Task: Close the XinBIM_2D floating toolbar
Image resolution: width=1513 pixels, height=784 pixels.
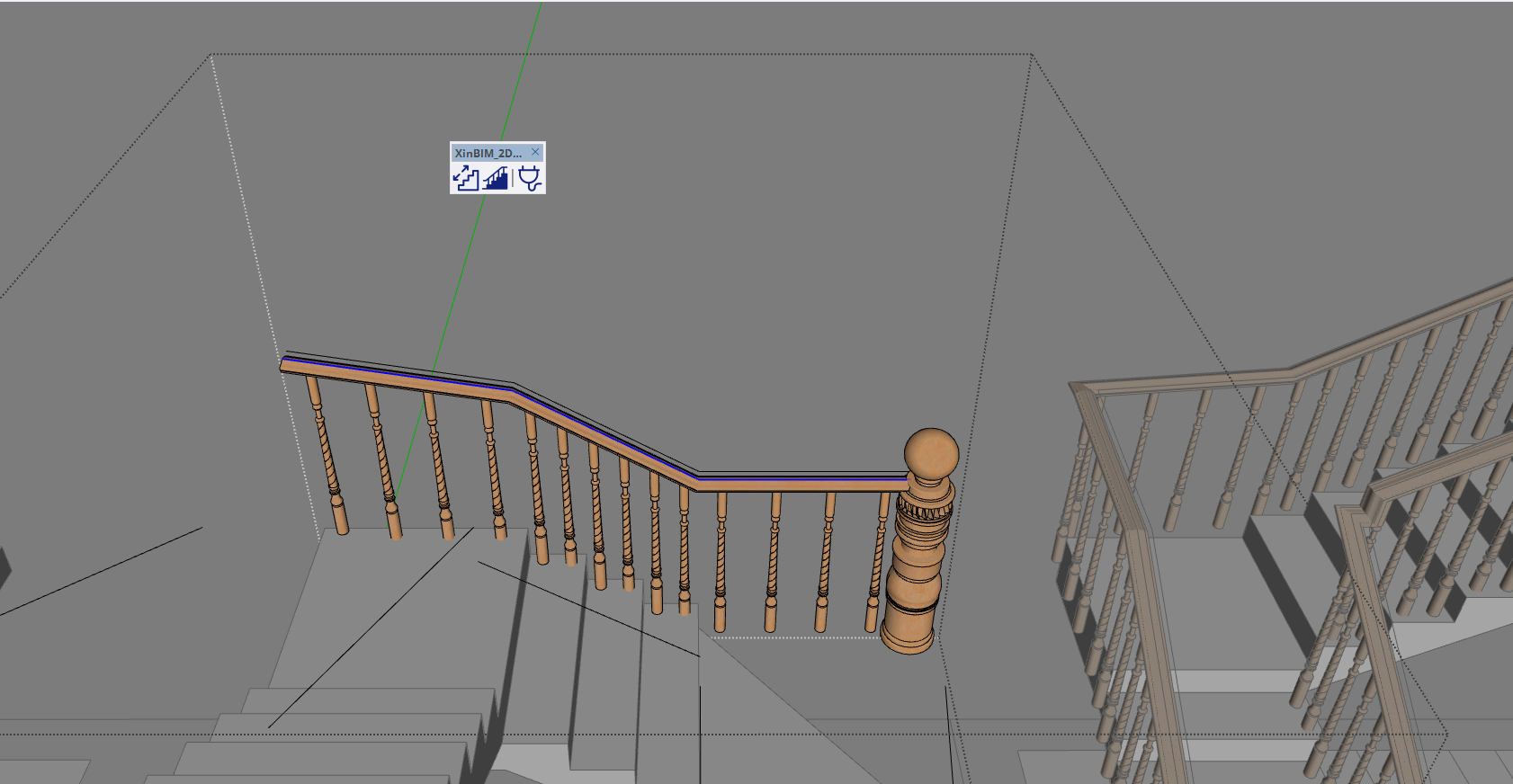Action: click(x=535, y=152)
